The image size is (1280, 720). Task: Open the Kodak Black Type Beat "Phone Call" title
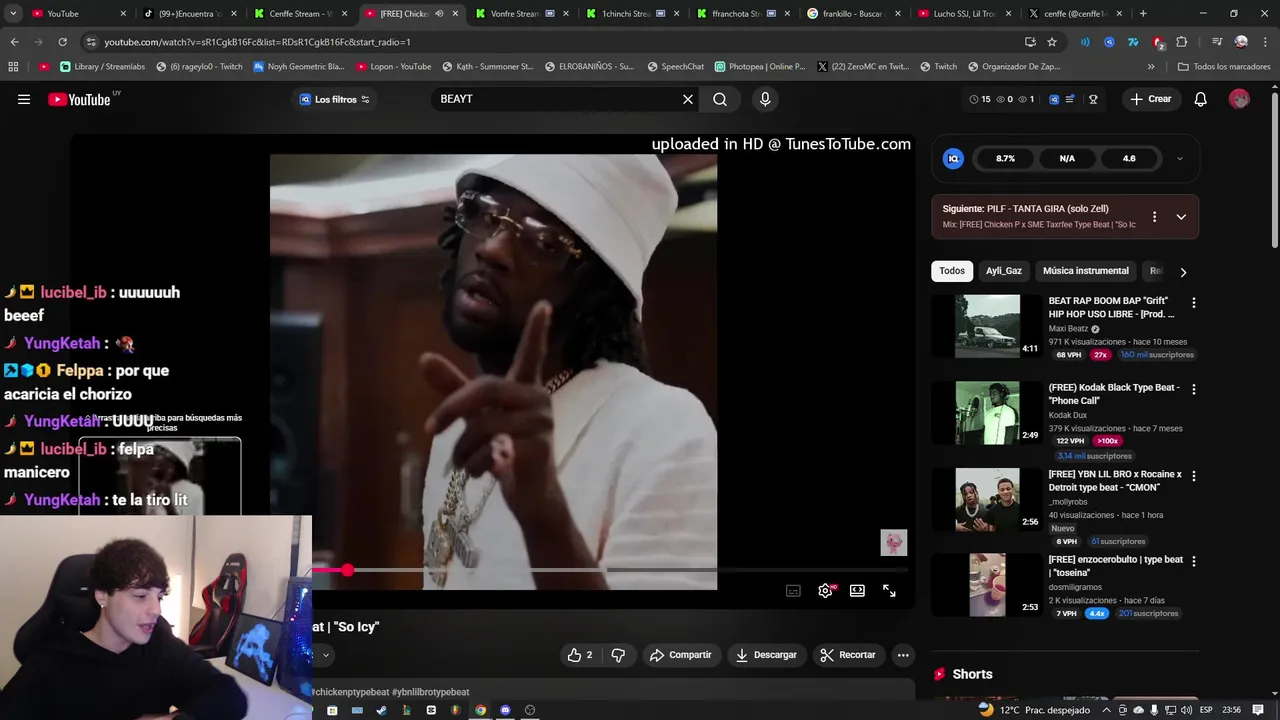pos(1113,394)
